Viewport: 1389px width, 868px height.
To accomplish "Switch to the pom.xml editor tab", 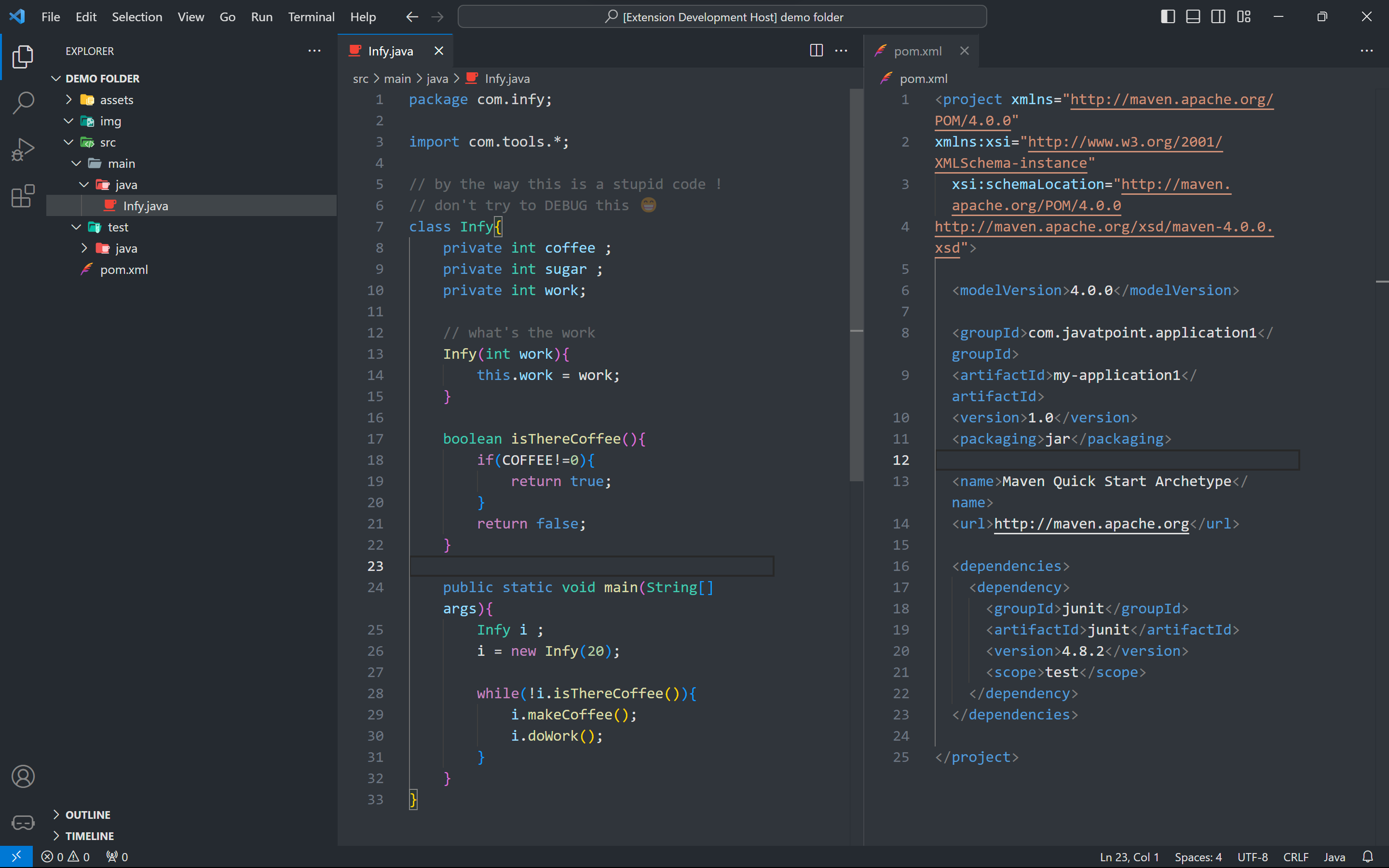I will (x=917, y=51).
